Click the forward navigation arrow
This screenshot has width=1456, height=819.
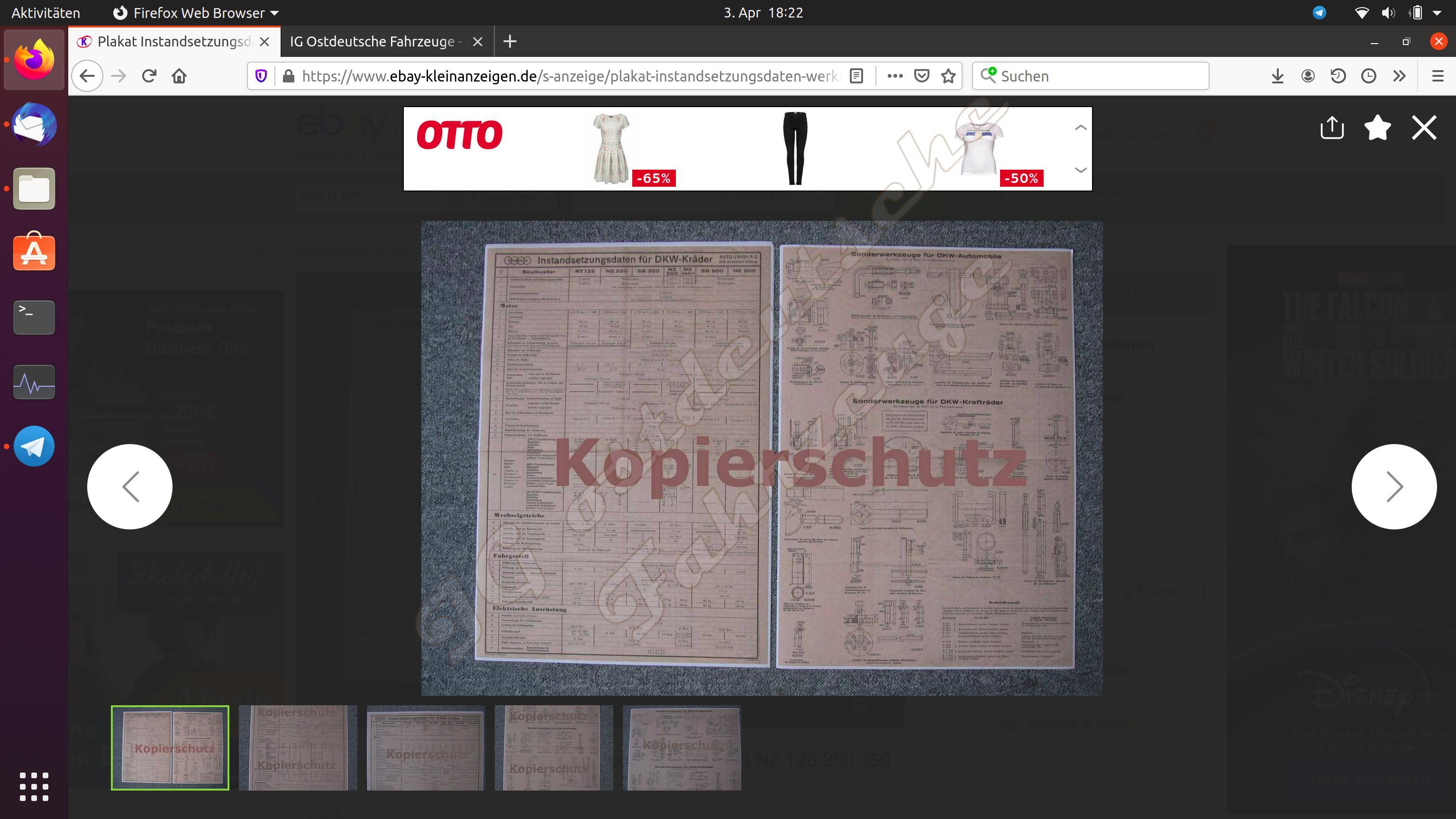(118, 76)
